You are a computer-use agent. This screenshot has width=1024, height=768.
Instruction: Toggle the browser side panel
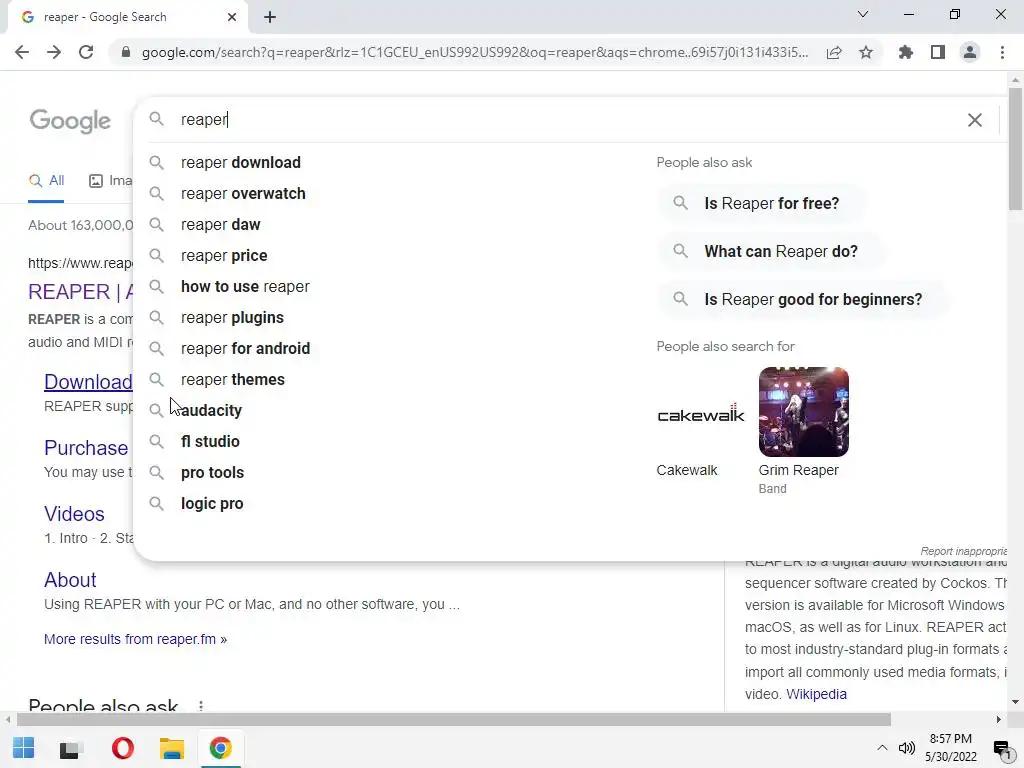(x=938, y=52)
